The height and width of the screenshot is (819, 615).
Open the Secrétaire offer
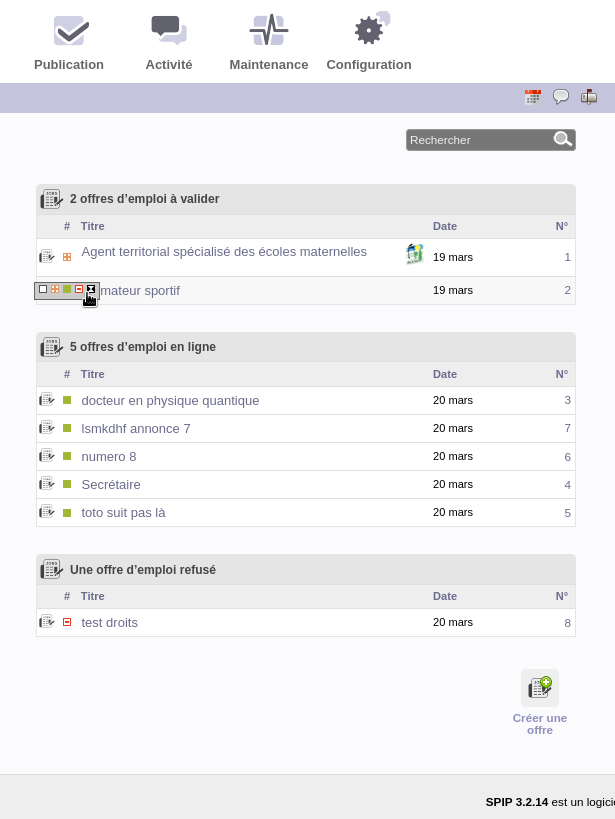[x=111, y=485]
